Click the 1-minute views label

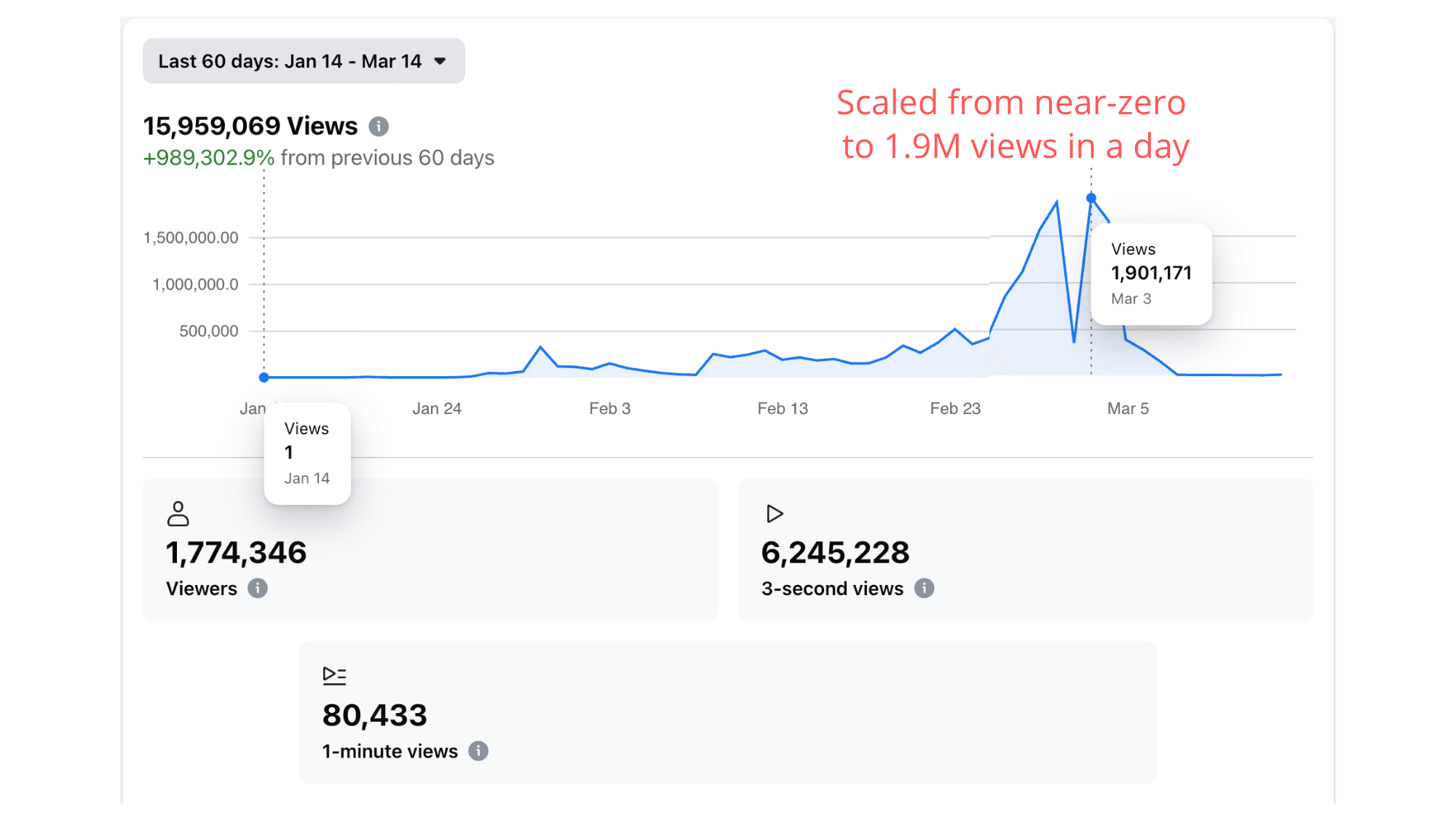tap(390, 751)
